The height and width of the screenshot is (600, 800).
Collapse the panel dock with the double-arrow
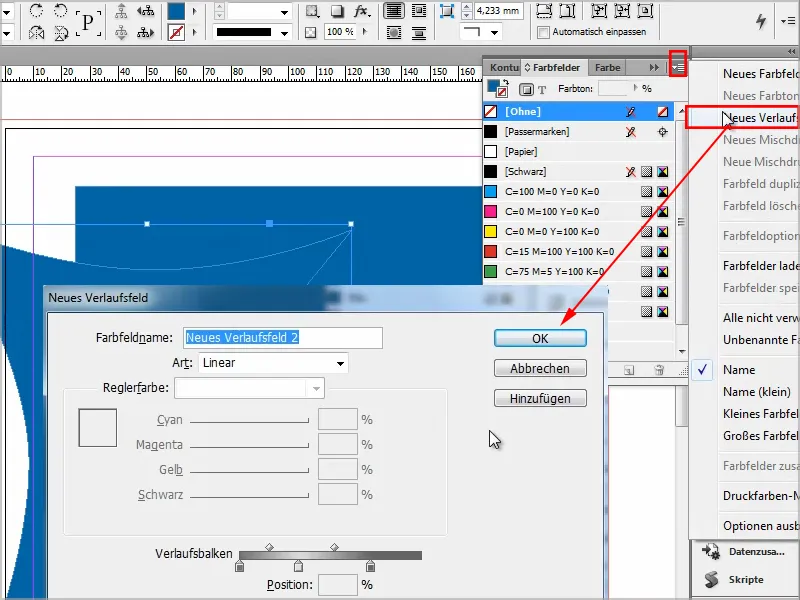[791, 52]
